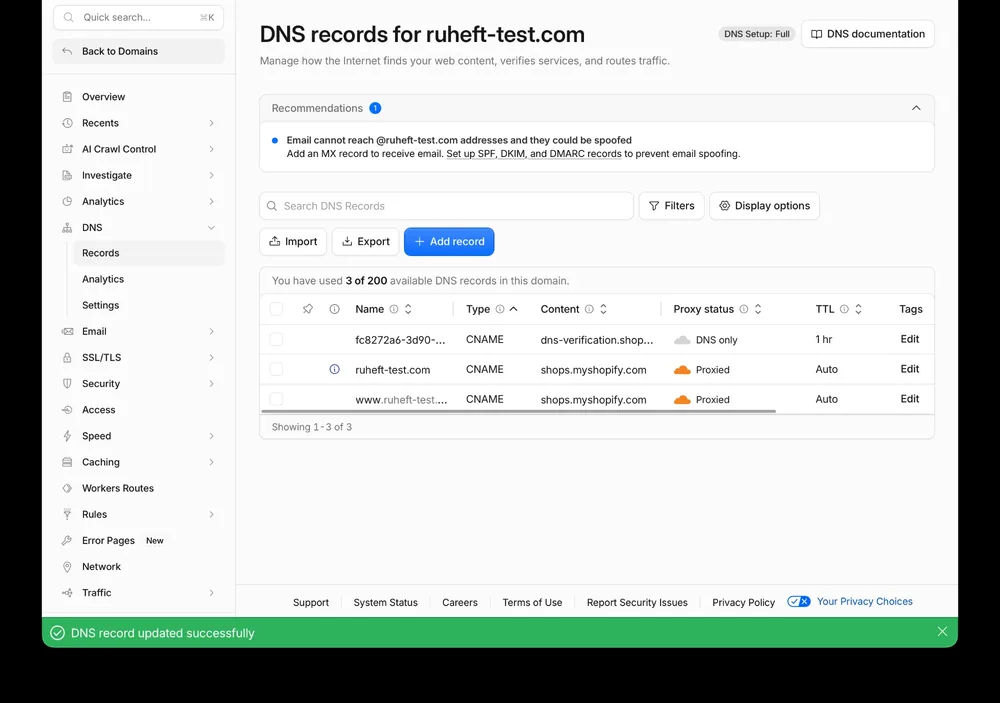This screenshot has height=703, width=1000.
Task: Open DNS Settings submenu item
Action: pos(149,306)
